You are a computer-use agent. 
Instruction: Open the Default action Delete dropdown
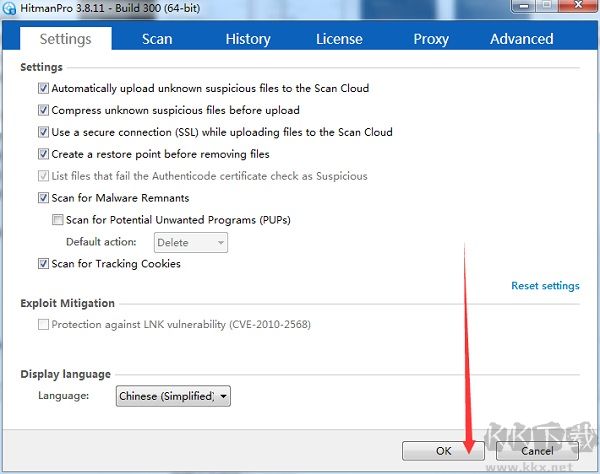coord(191,243)
